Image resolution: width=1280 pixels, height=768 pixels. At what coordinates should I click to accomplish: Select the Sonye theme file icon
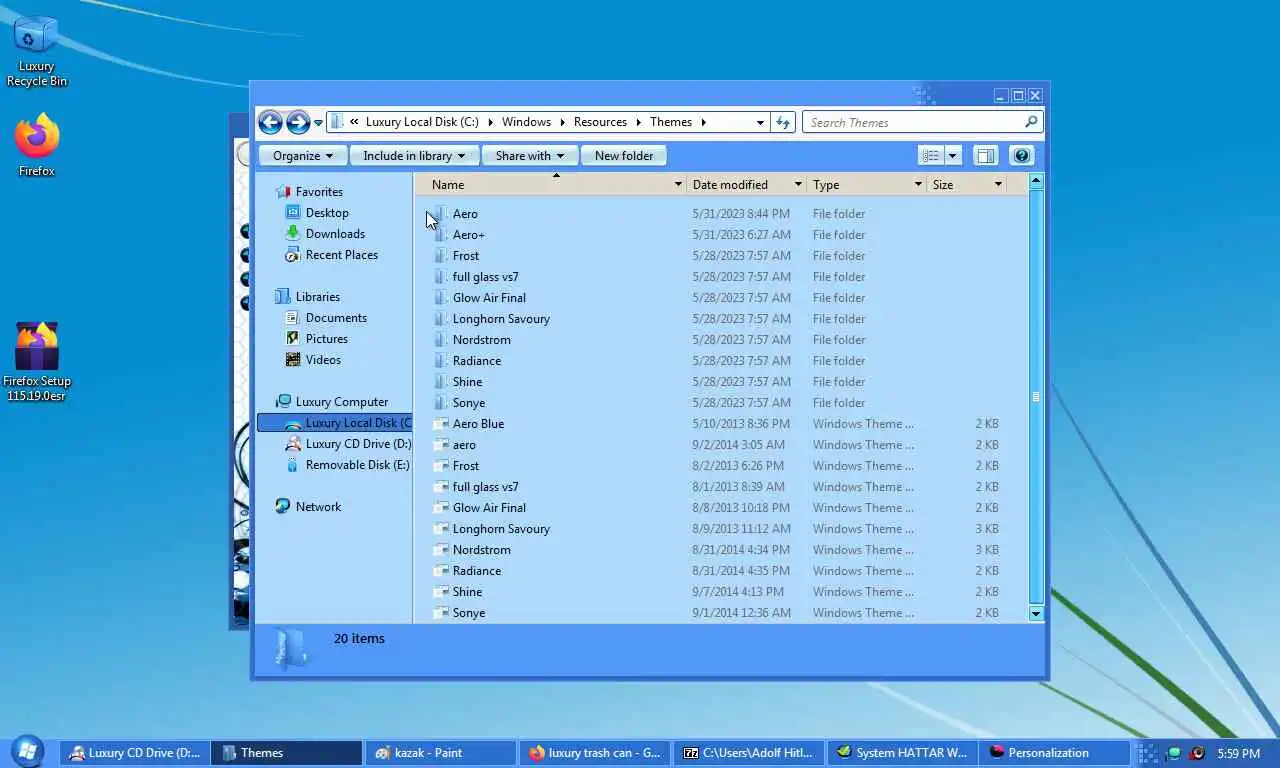440,613
